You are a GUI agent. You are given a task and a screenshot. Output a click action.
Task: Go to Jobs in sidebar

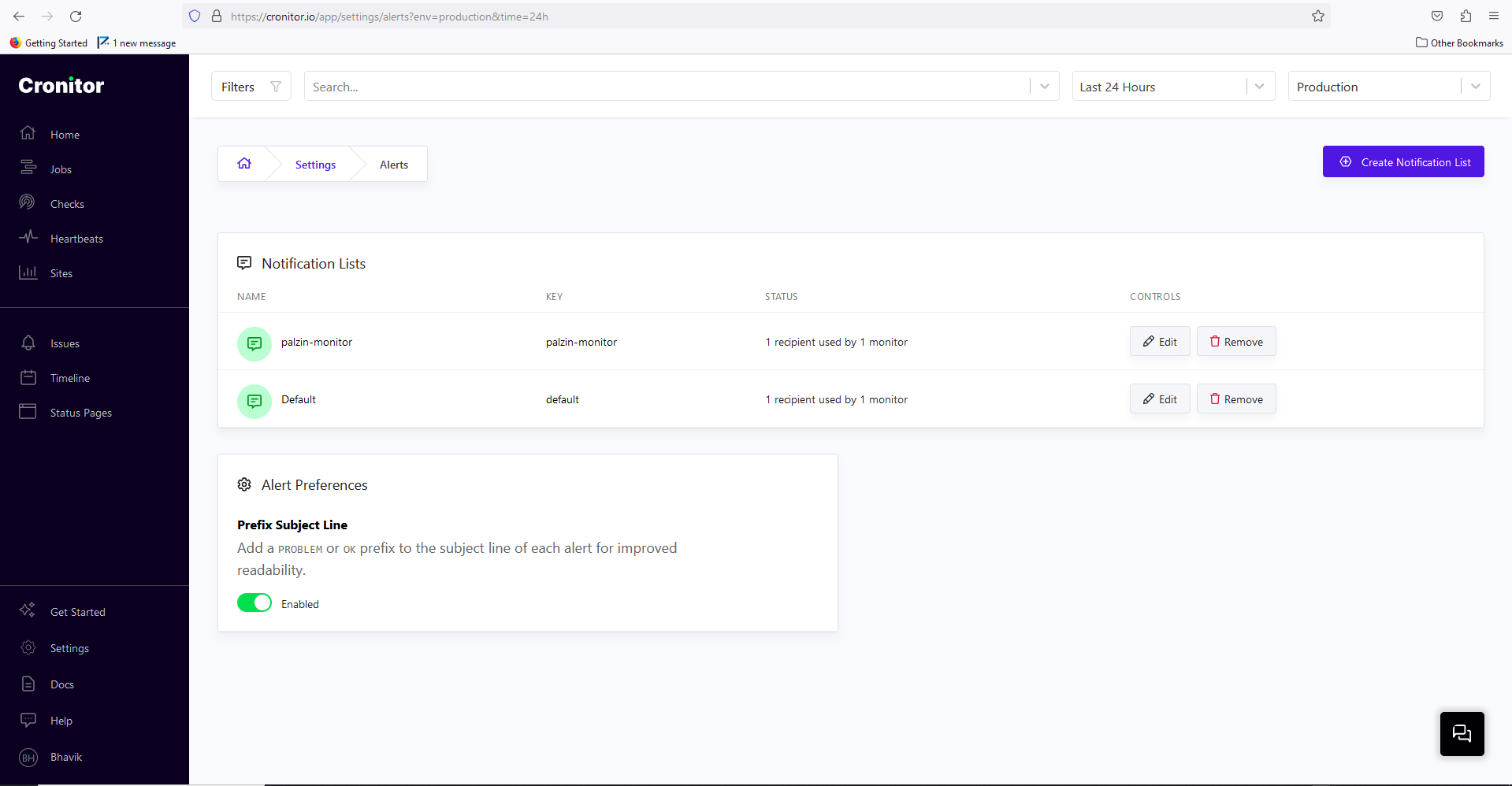(61, 169)
